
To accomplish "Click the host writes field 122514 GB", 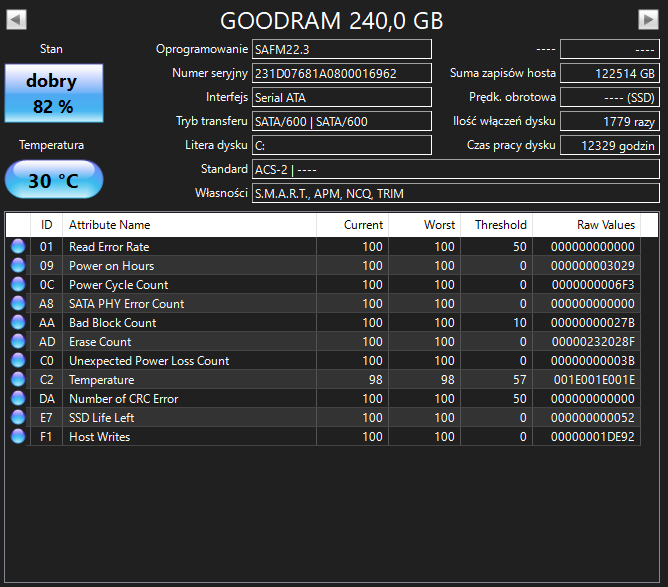I will 610,73.
